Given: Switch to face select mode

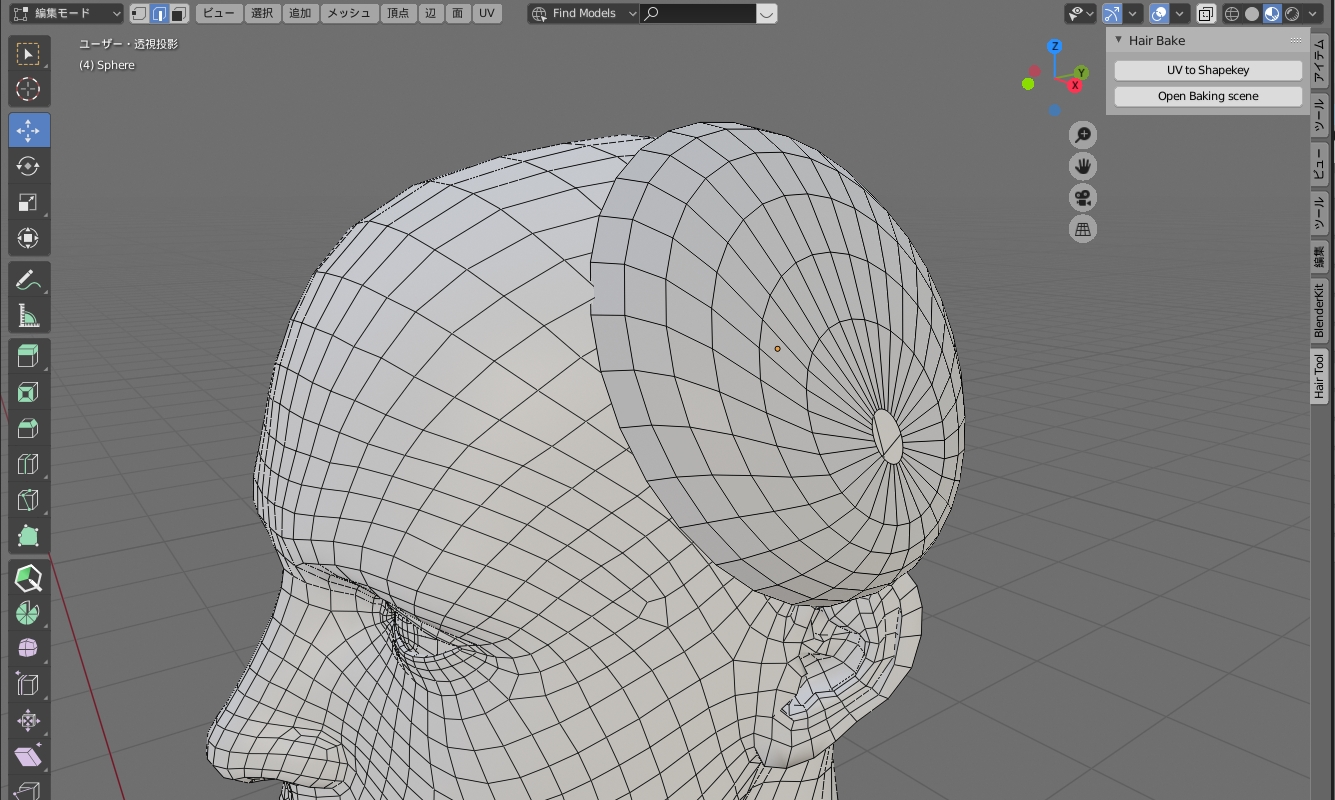Looking at the screenshot, I should click(178, 14).
